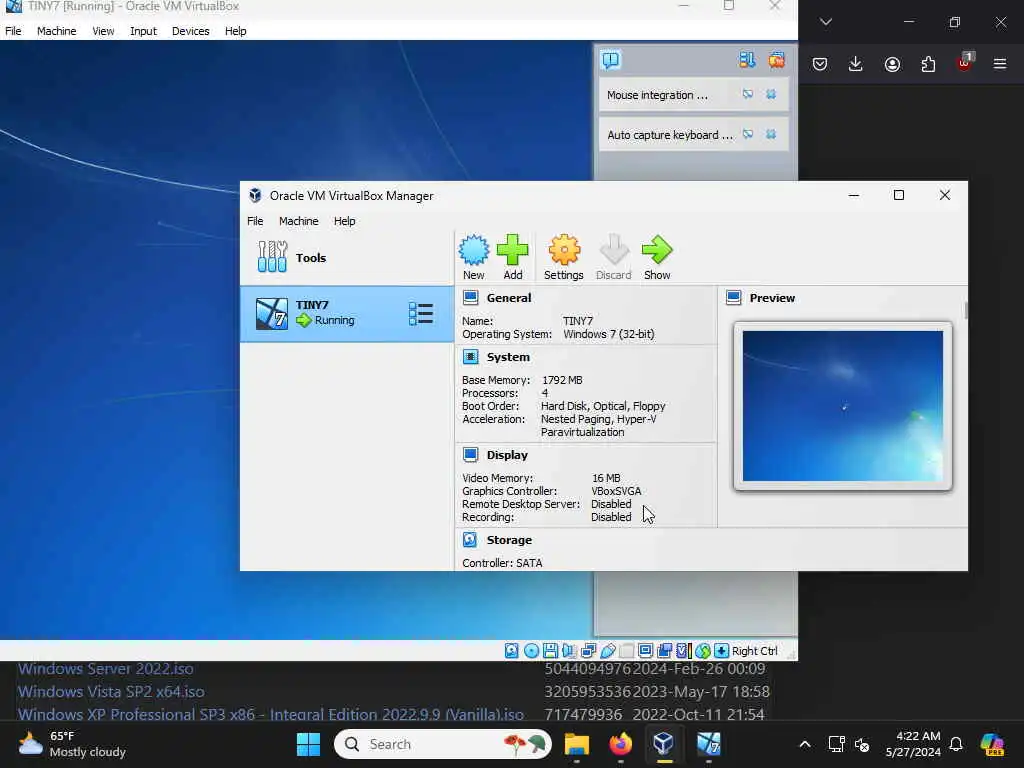Open Firefox downloads arrow icon
This screenshot has width=1024, height=768.
click(856, 63)
